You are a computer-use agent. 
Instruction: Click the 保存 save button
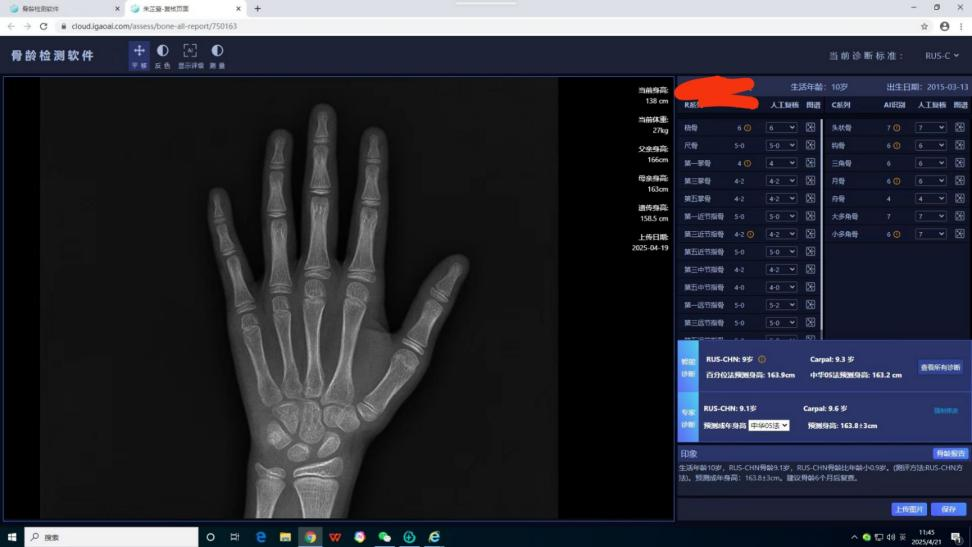pyautogui.click(x=948, y=509)
